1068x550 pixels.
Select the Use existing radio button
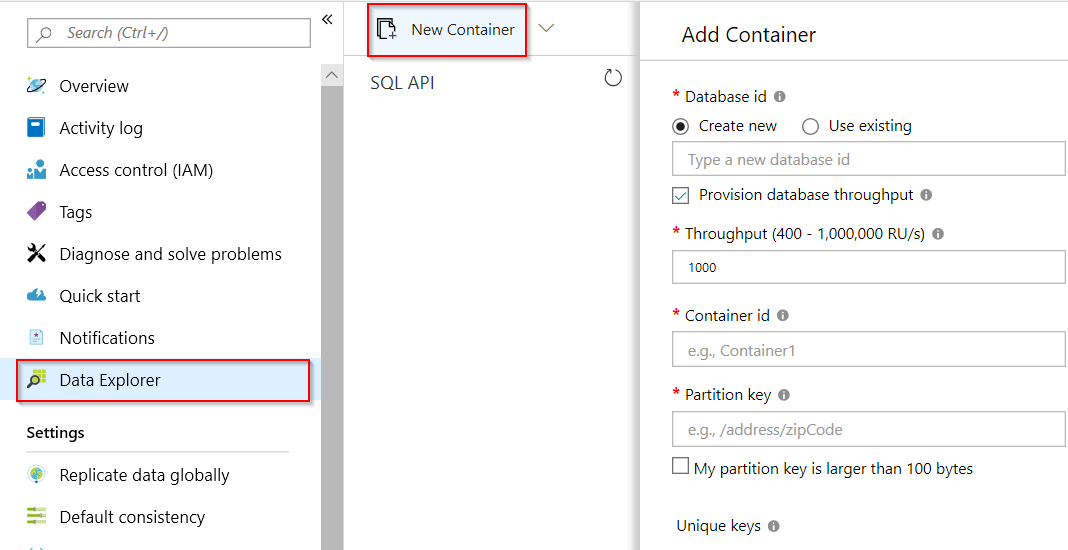click(x=810, y=127)
